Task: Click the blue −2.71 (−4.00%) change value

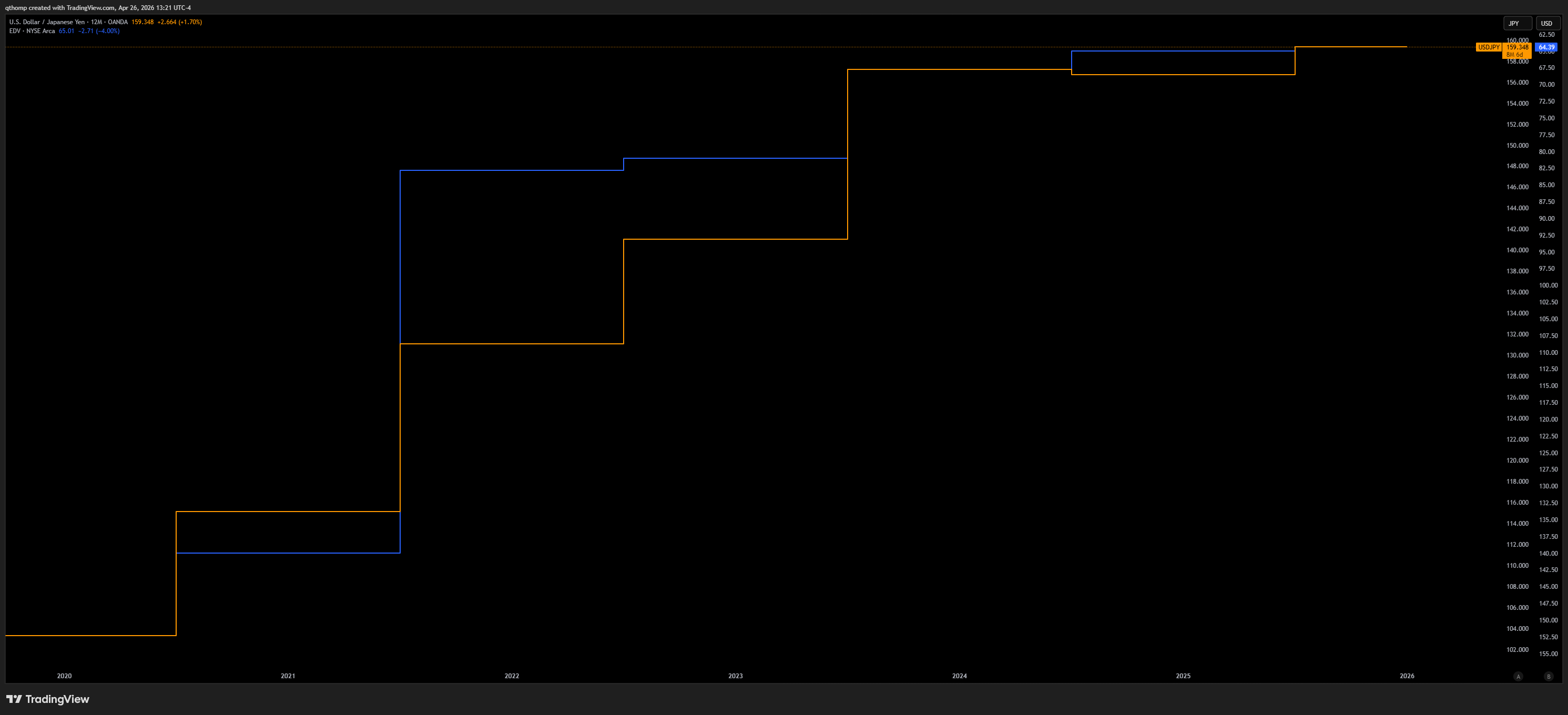Action: pos(99,31)
